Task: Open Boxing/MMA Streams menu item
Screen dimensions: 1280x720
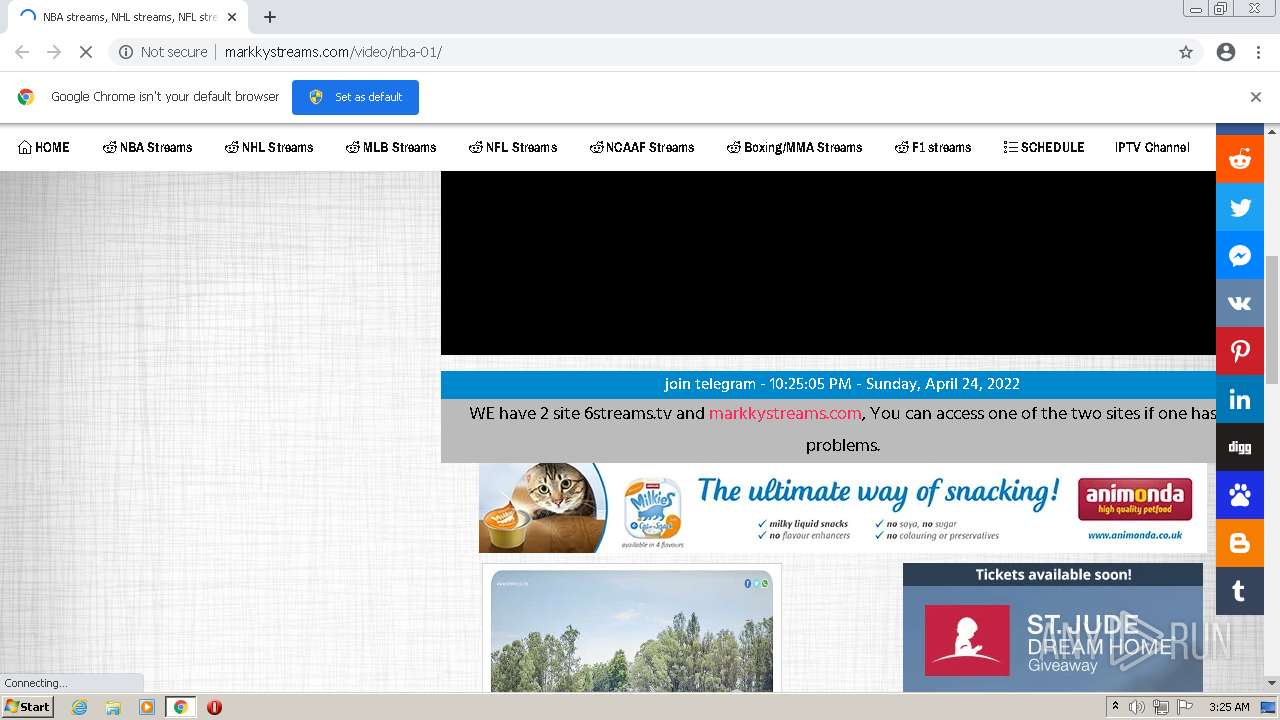Action: click(x=795, y=147)
